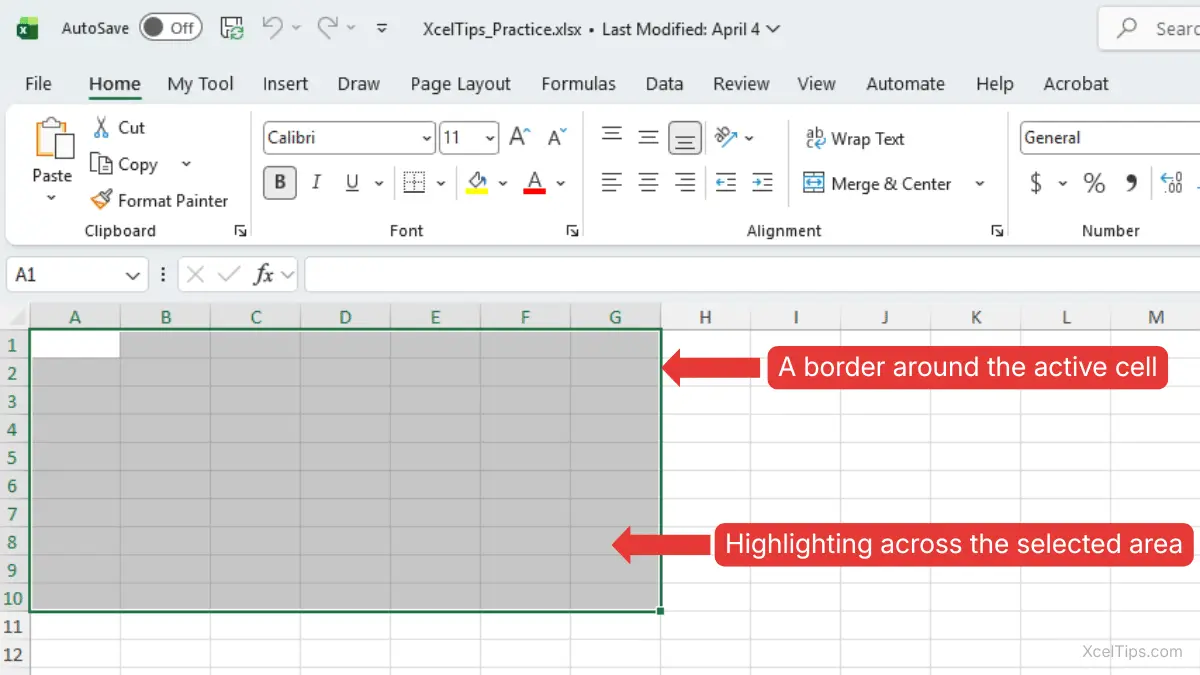Click the yellow Fill Color swatch

[x=477, y=183]
